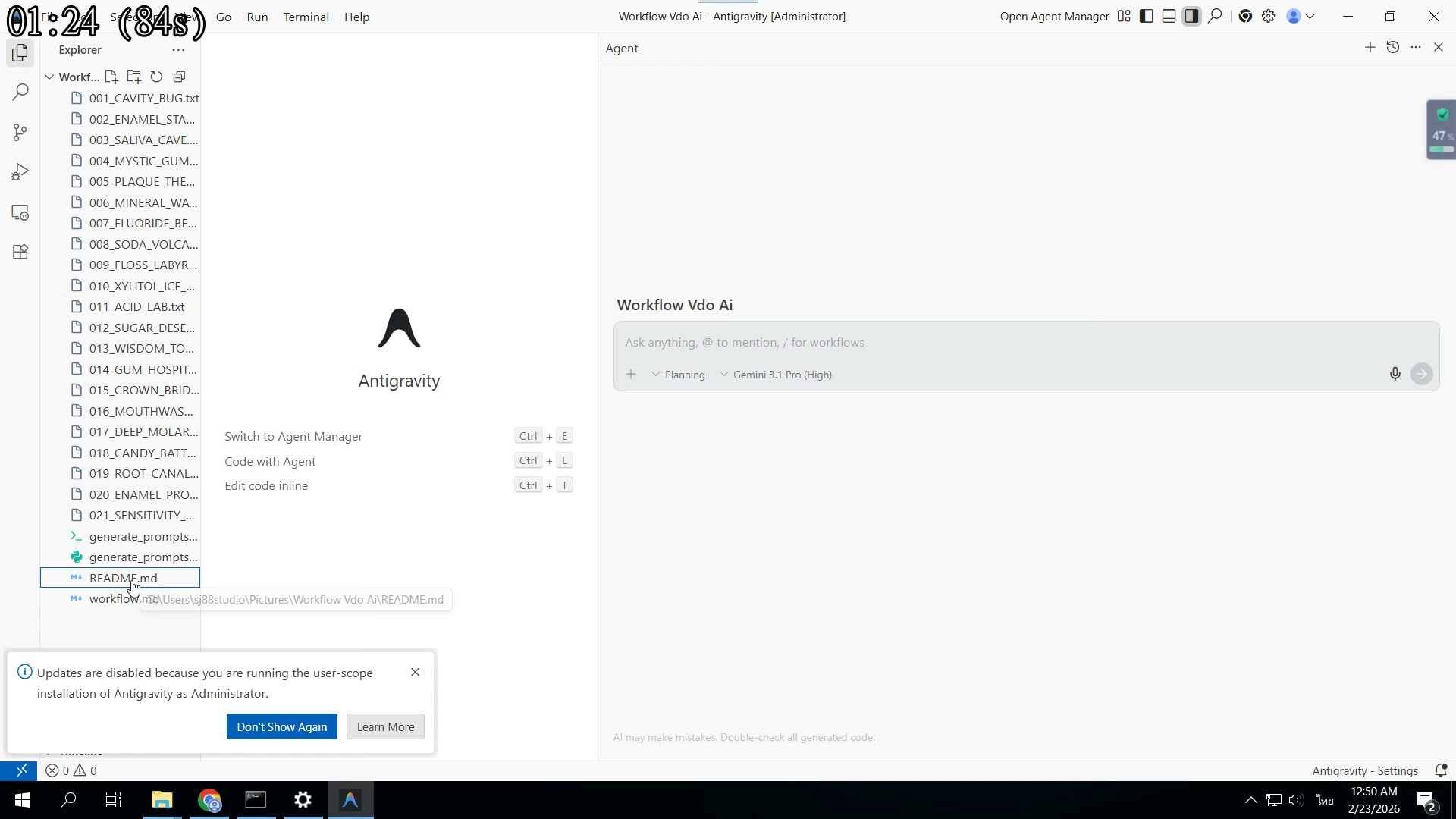This screenshot has height=819, width=1456.
Task: Toggle the primary sidebar visibility
Action: point(1146,16)
